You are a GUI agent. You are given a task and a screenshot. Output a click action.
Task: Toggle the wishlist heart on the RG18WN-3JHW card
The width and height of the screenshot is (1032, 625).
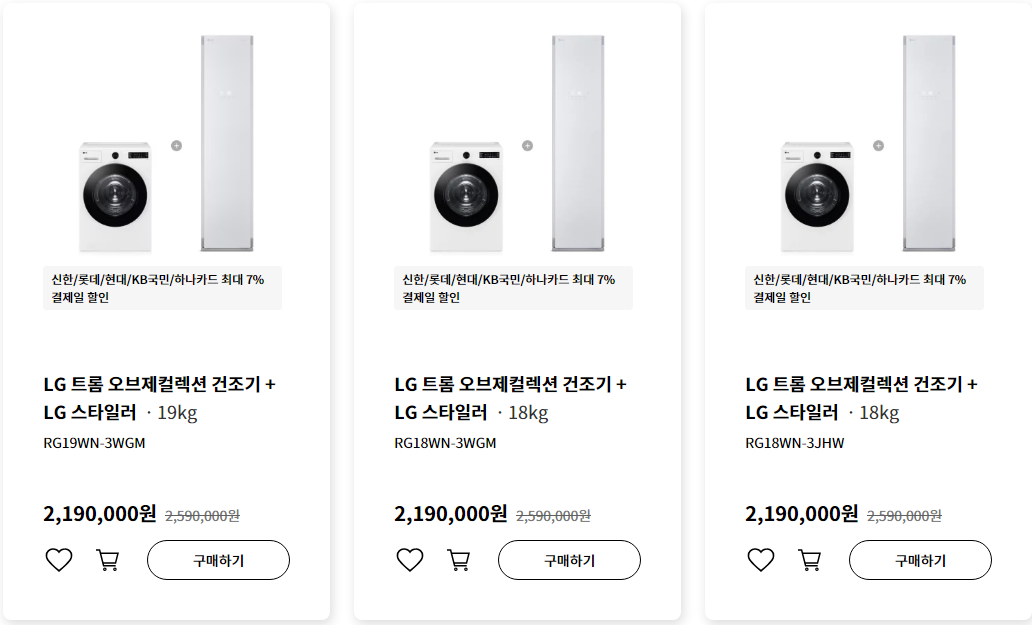[760, 560]
